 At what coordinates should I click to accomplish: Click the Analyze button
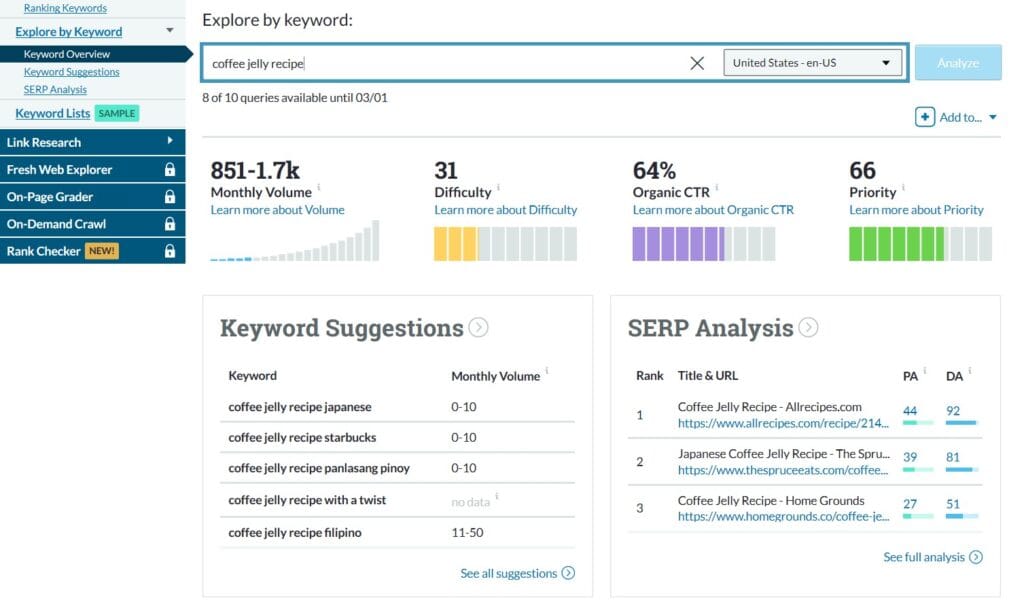[957, 62]
